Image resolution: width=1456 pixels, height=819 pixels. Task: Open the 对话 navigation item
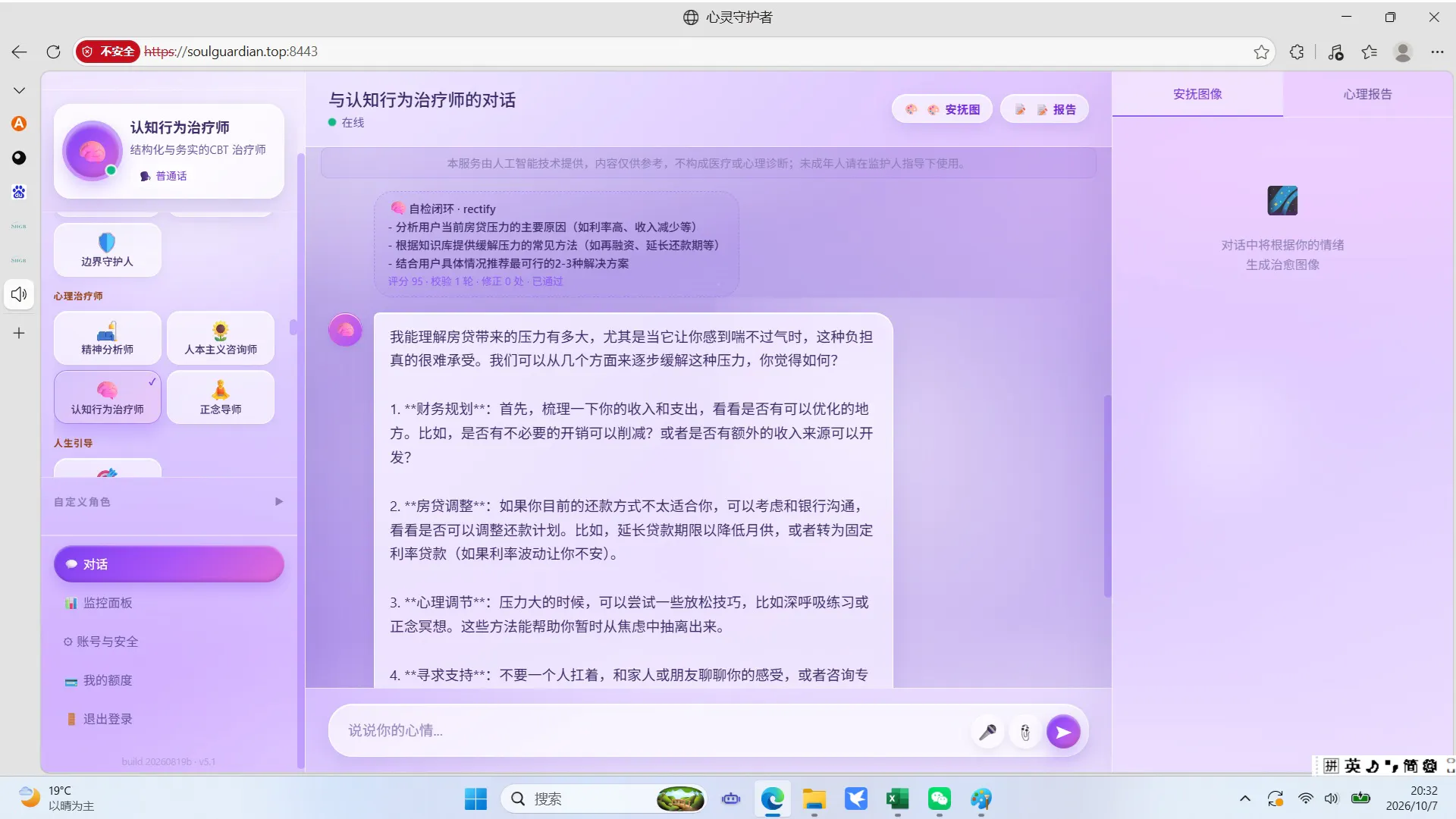[x=168, y=564]
